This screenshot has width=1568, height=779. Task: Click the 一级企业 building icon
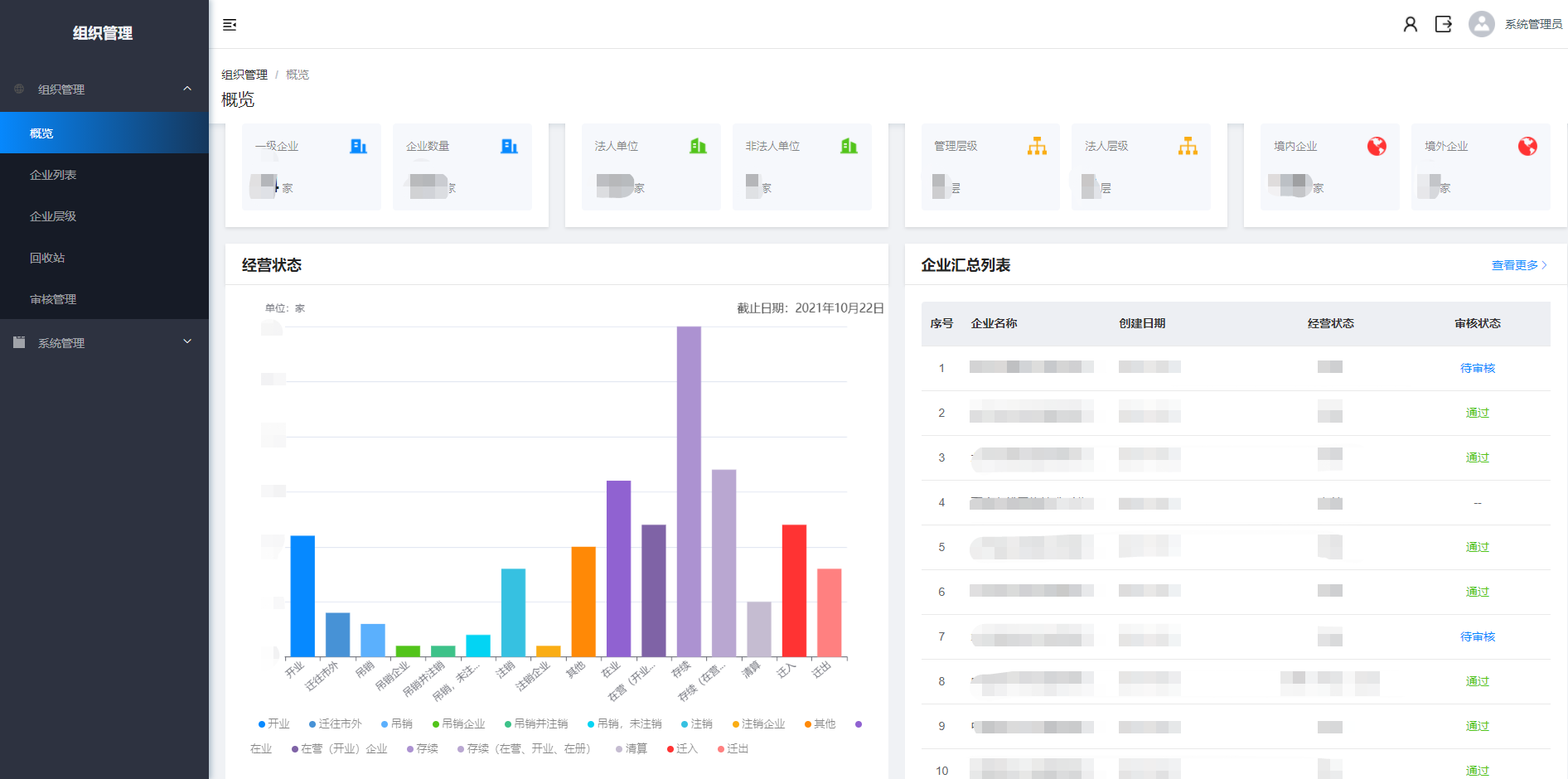[x=358, y=146]
